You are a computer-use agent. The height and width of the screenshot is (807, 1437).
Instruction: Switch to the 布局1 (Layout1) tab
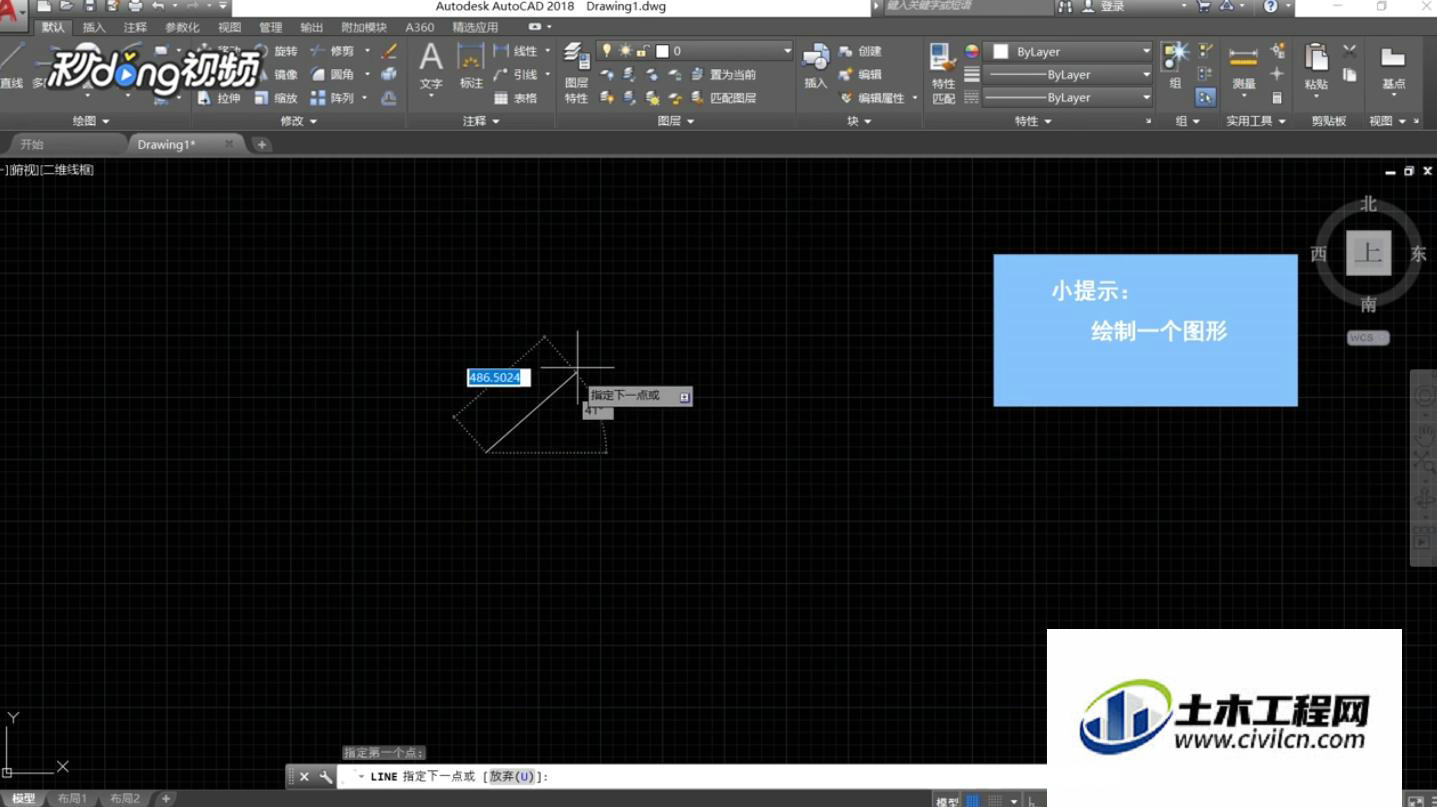[72, 799]
